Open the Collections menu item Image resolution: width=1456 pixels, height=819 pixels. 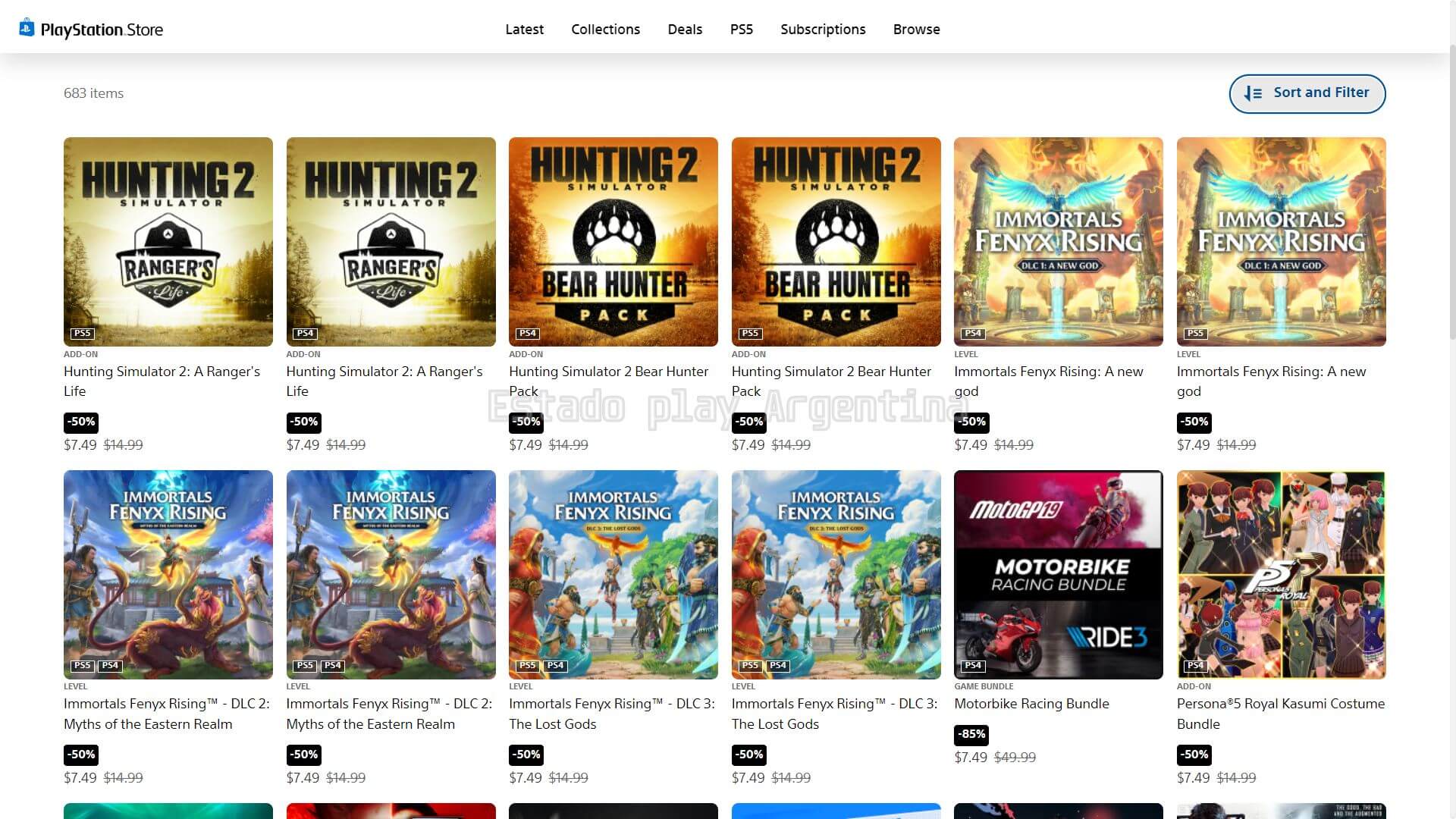605,30
